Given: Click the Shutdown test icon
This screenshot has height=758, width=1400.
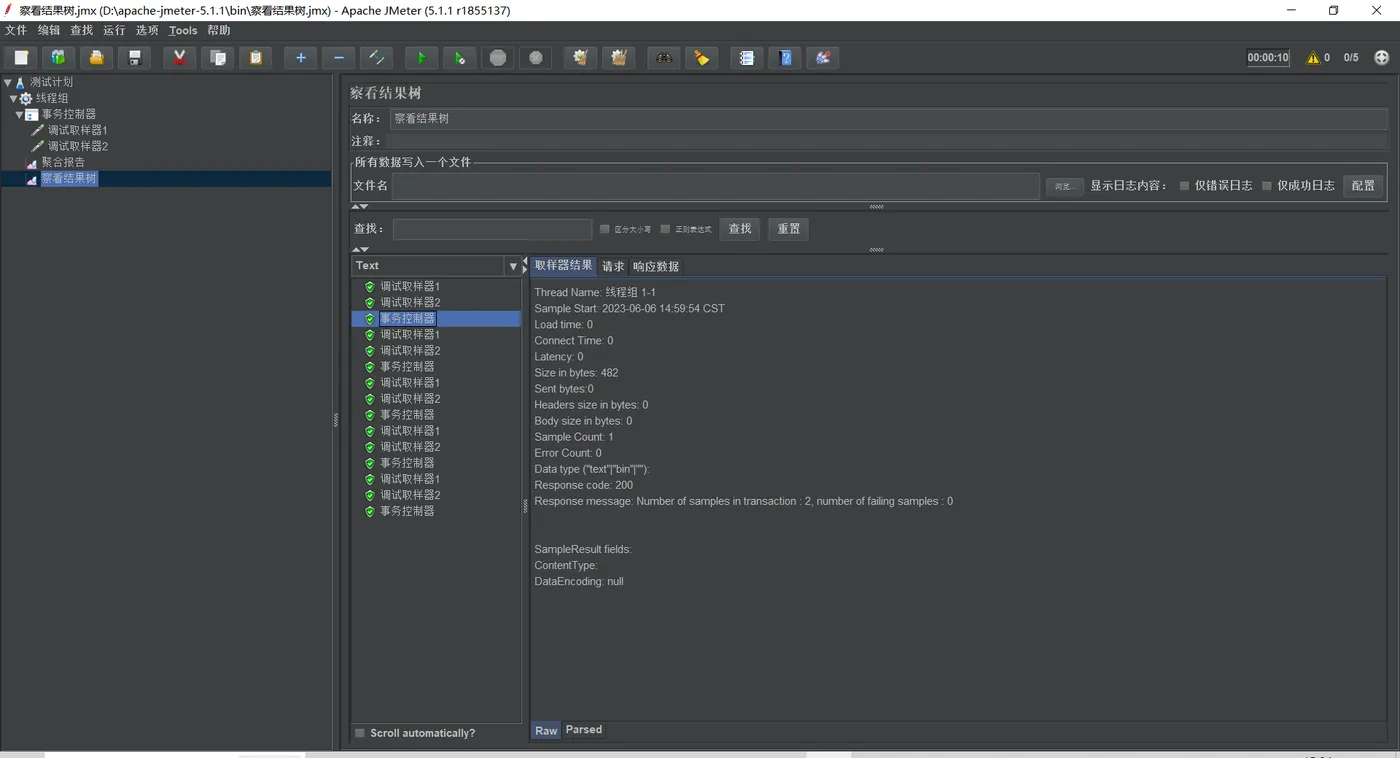Looking at the screenshot, I should point(536,58).
